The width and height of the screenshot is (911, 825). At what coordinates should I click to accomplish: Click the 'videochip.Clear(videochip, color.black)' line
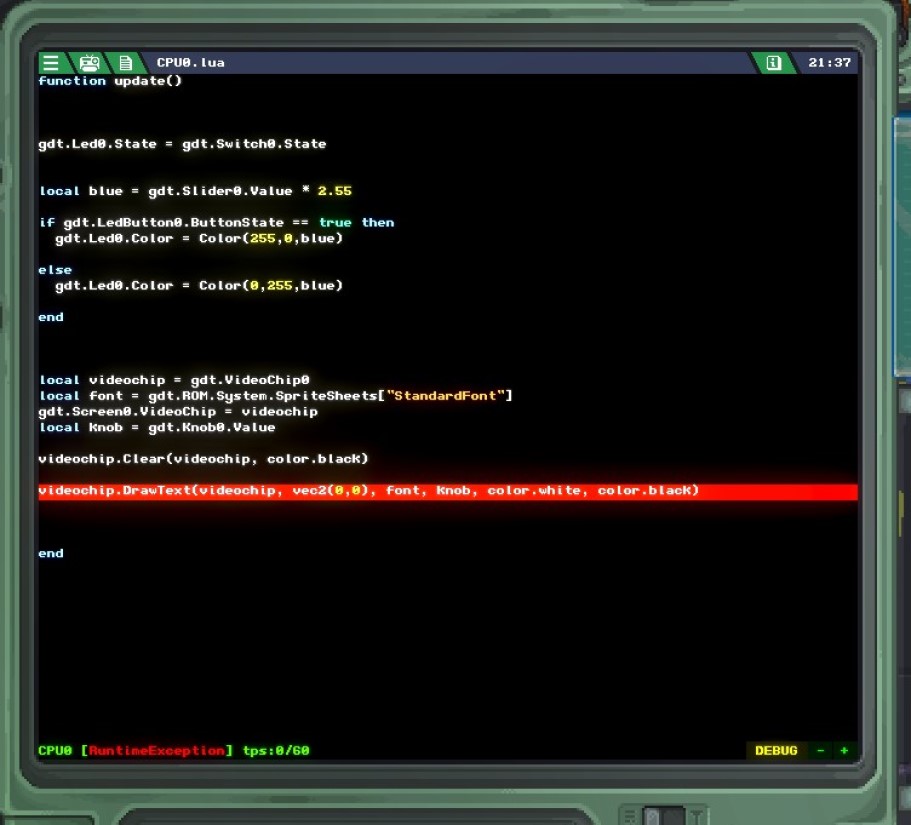tap(203, 458)
